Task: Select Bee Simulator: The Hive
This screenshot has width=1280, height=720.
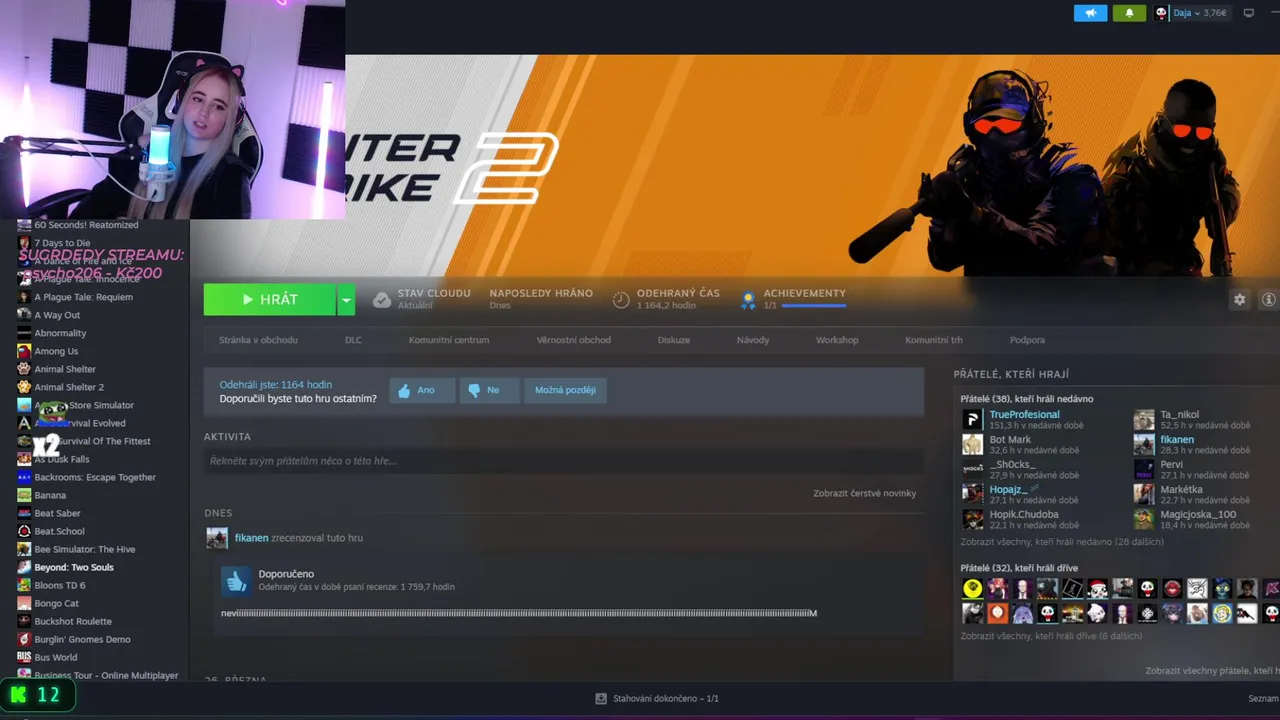Action: 85,549
